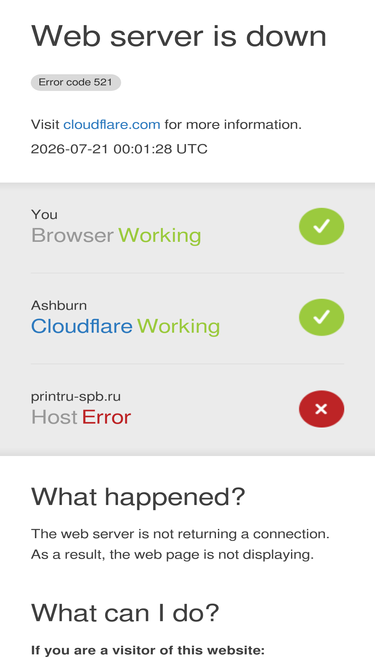Click the red "Error" status text
This screenshot has height=667, width=375.
click(106, 417)
